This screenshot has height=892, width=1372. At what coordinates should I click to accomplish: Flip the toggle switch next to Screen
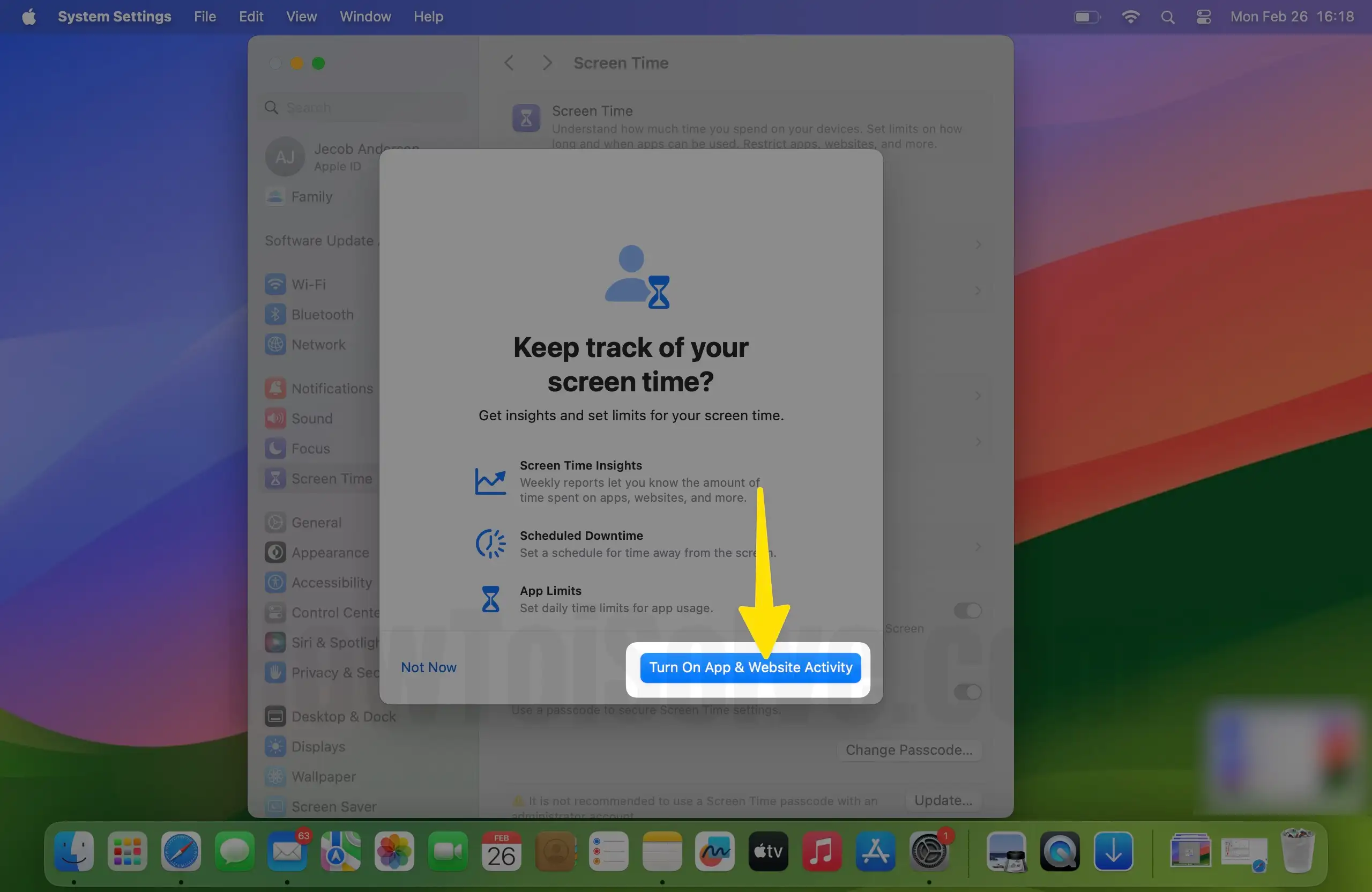click(966, 611)
